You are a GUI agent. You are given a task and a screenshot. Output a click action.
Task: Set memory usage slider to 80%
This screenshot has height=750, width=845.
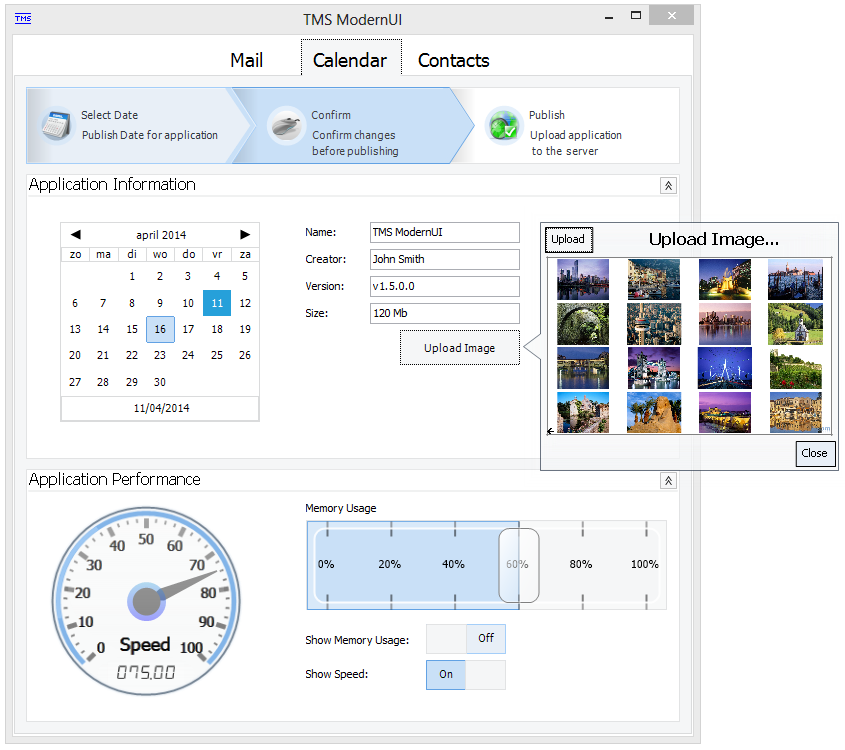[x=582, y=565]
